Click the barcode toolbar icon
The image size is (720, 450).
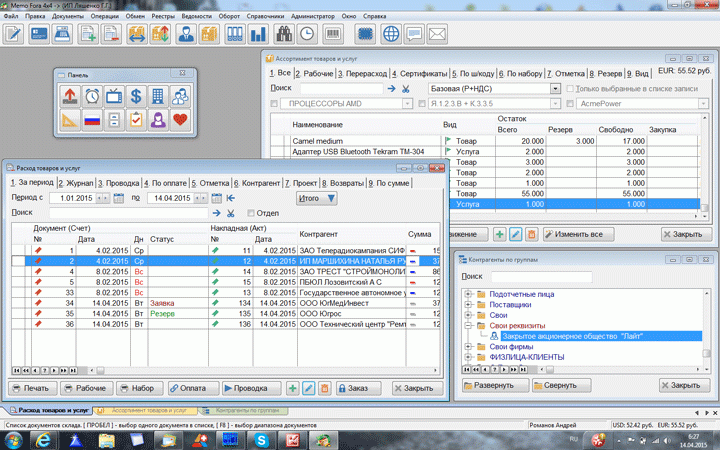[333, 34]
